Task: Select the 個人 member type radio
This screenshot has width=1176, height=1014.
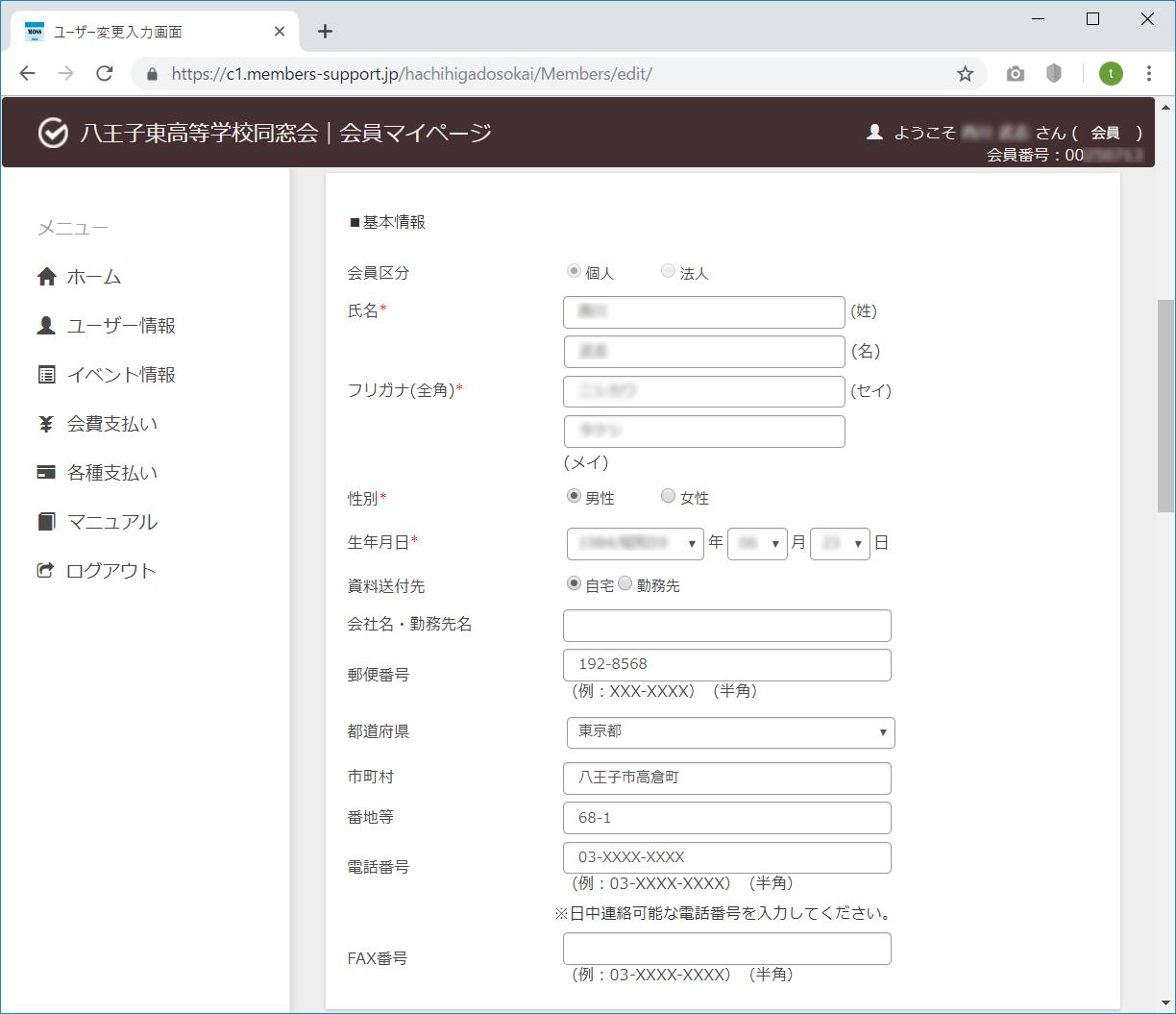Action: (574, 272)
